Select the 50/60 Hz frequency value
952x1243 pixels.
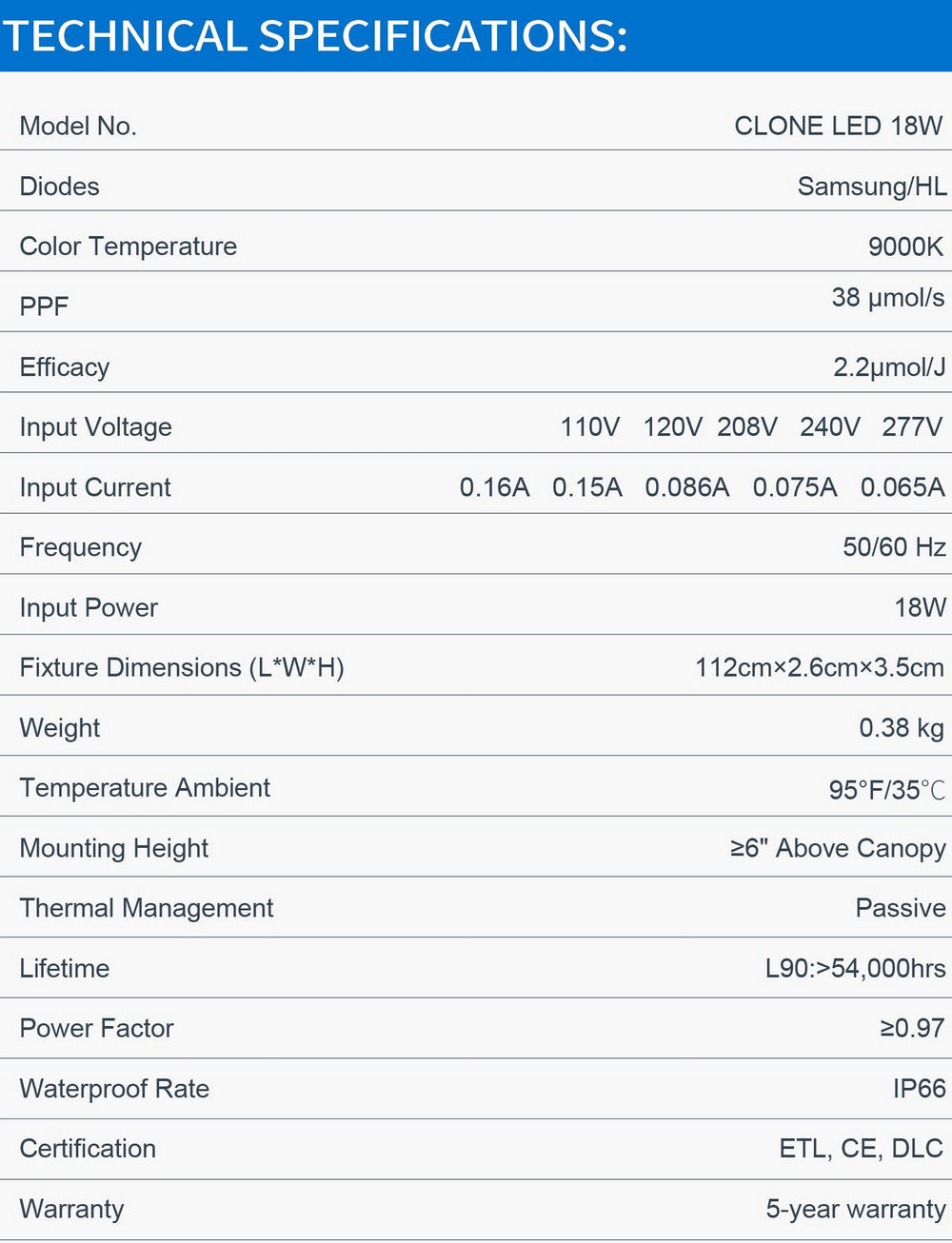[x=894, y=547]
